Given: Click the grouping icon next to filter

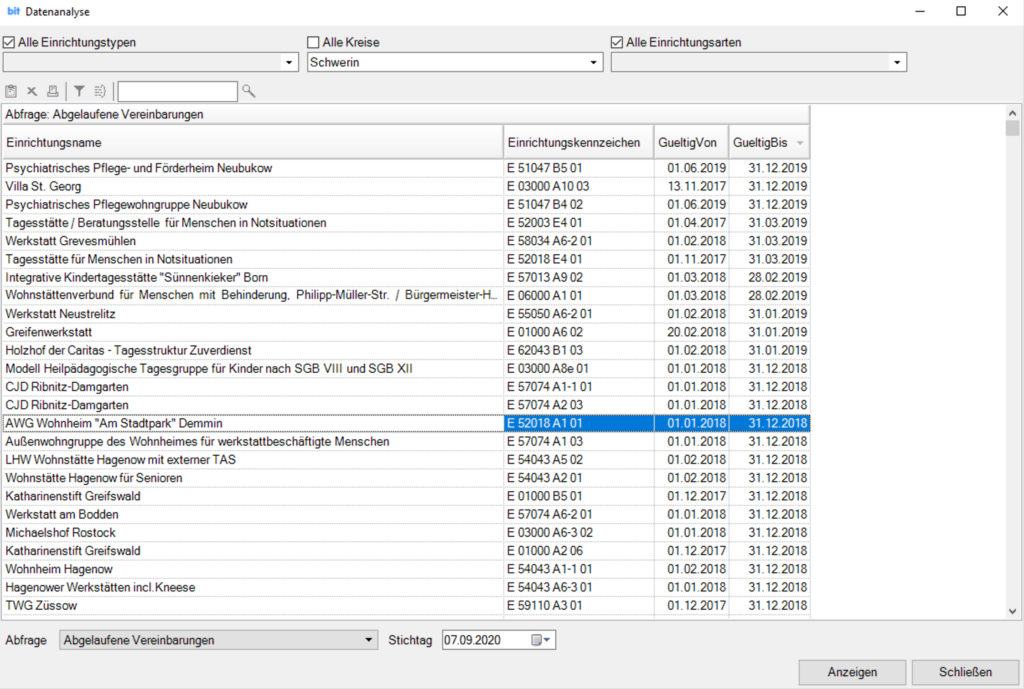Looking at the screenshot, I should click(x=100, y=91).
